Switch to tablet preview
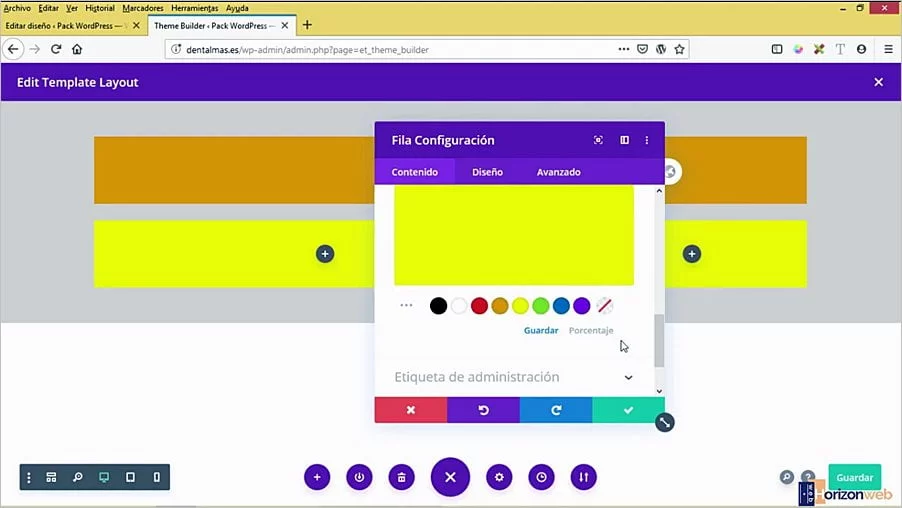This screenshot has height=508, width=902. click(131, 478)
